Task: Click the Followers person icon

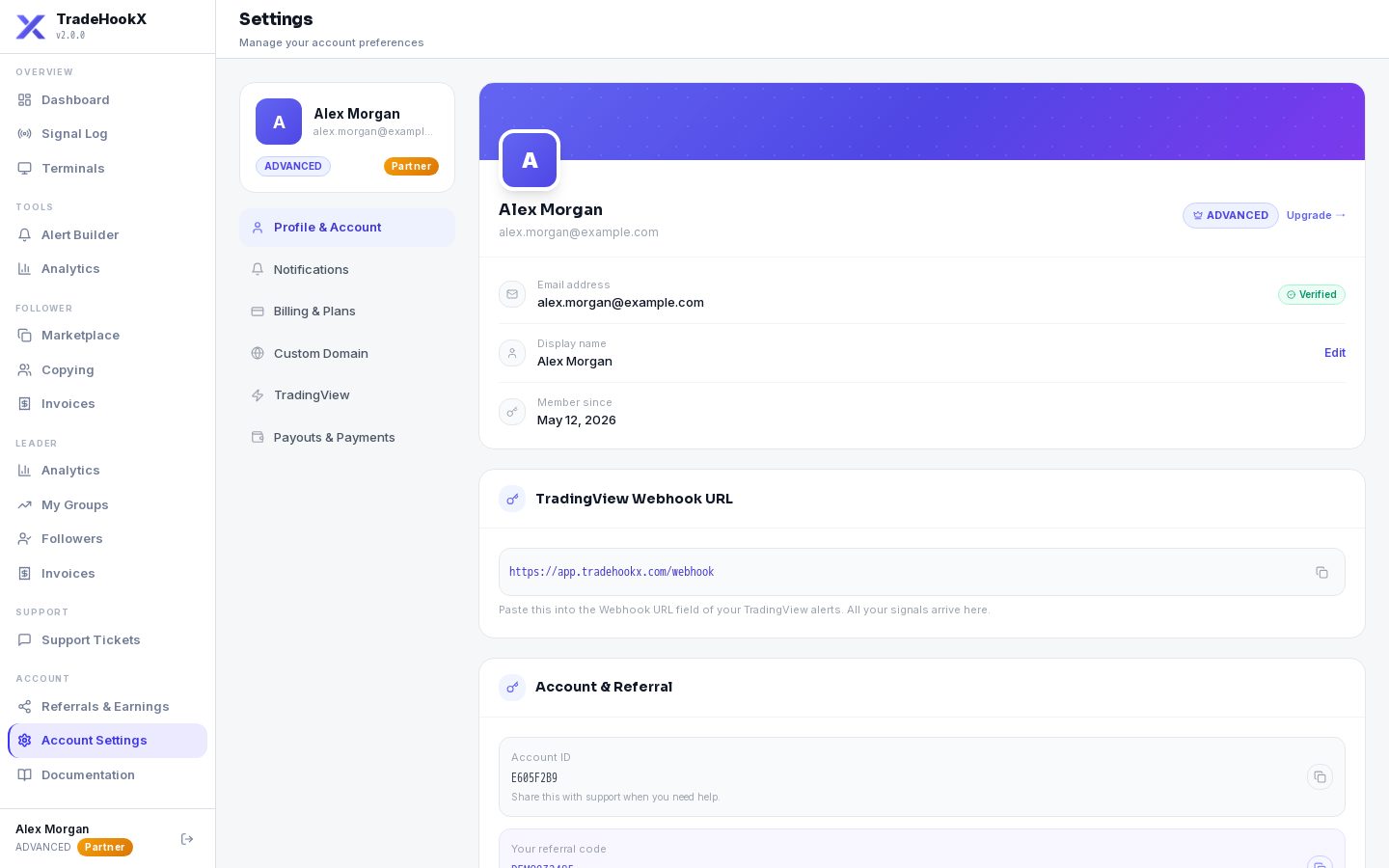Action: pos(25,539)
